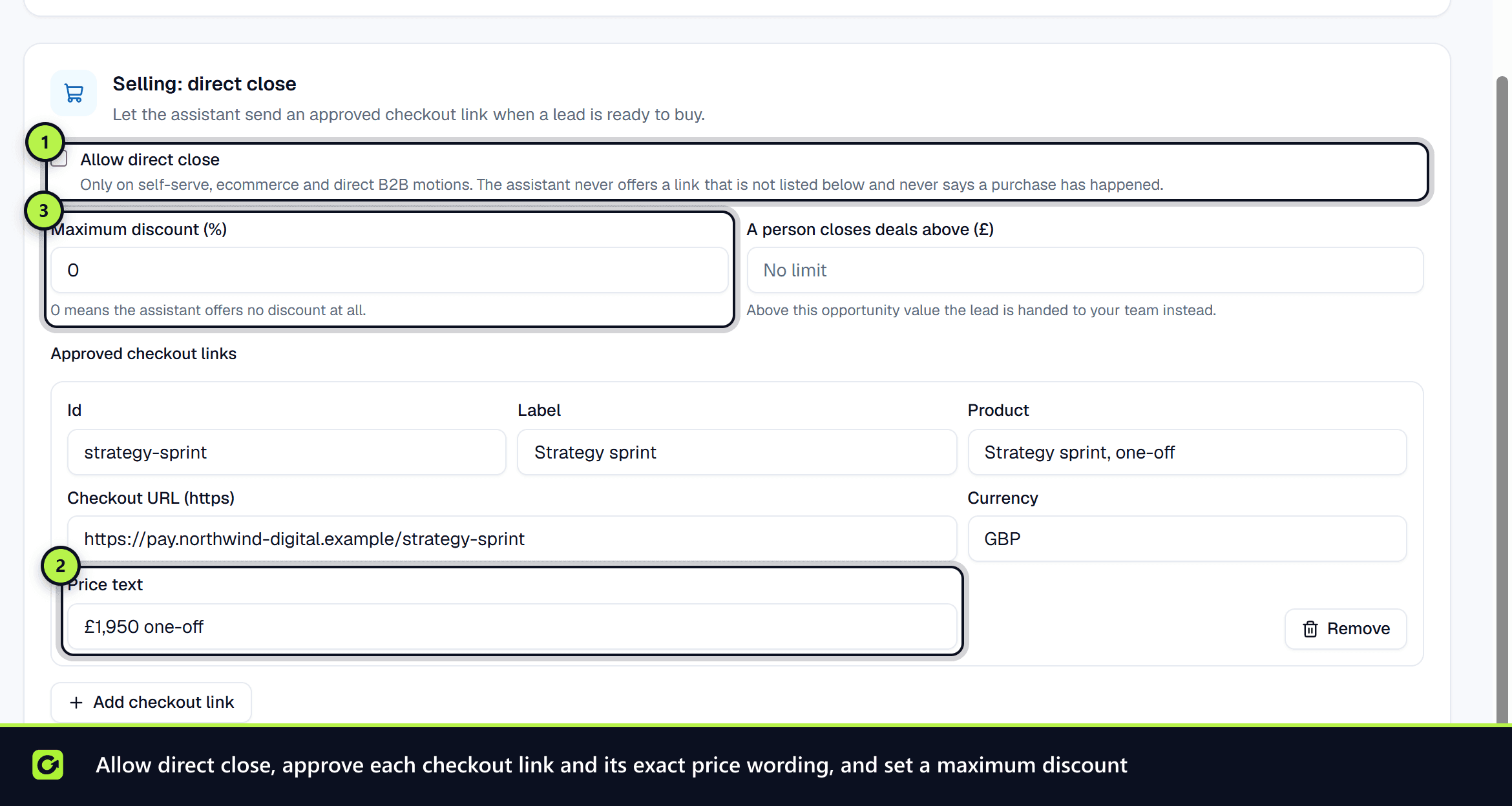Edit the Price text field £1,950 one-off
Screen dimensions: 1512x806
click(x=512, y=626)
